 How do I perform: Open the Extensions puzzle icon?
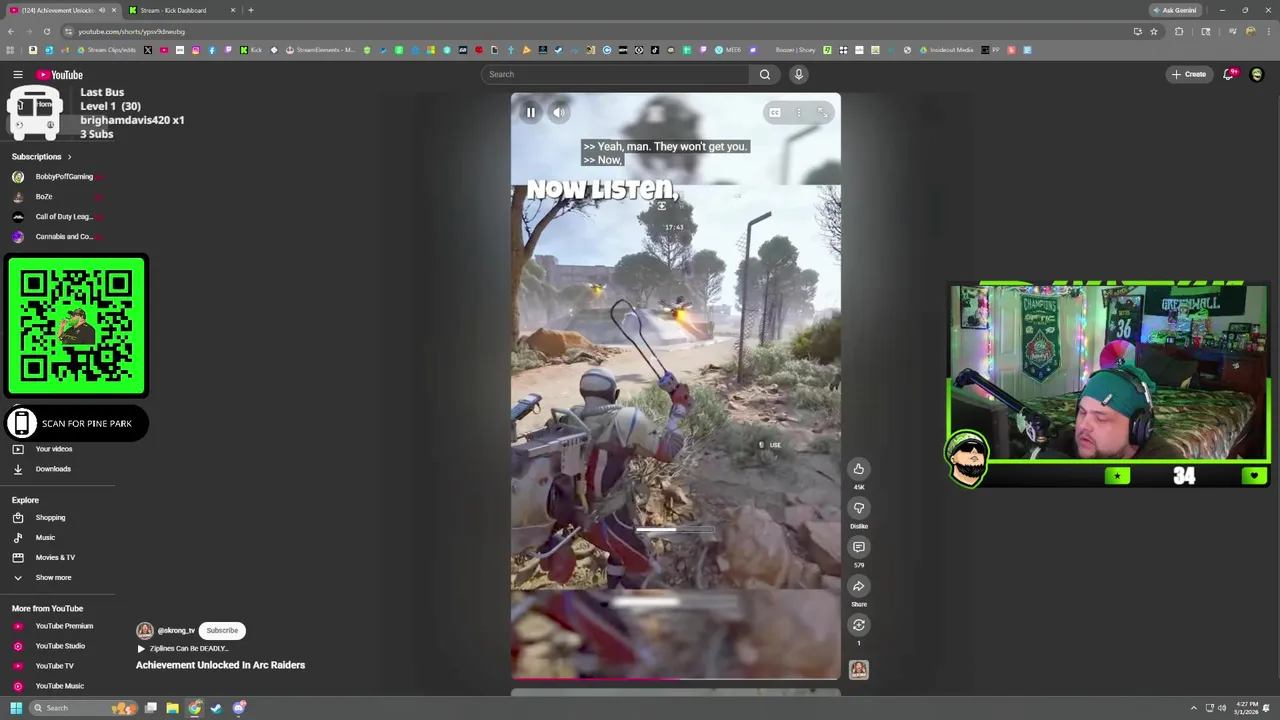point(1179,32)
